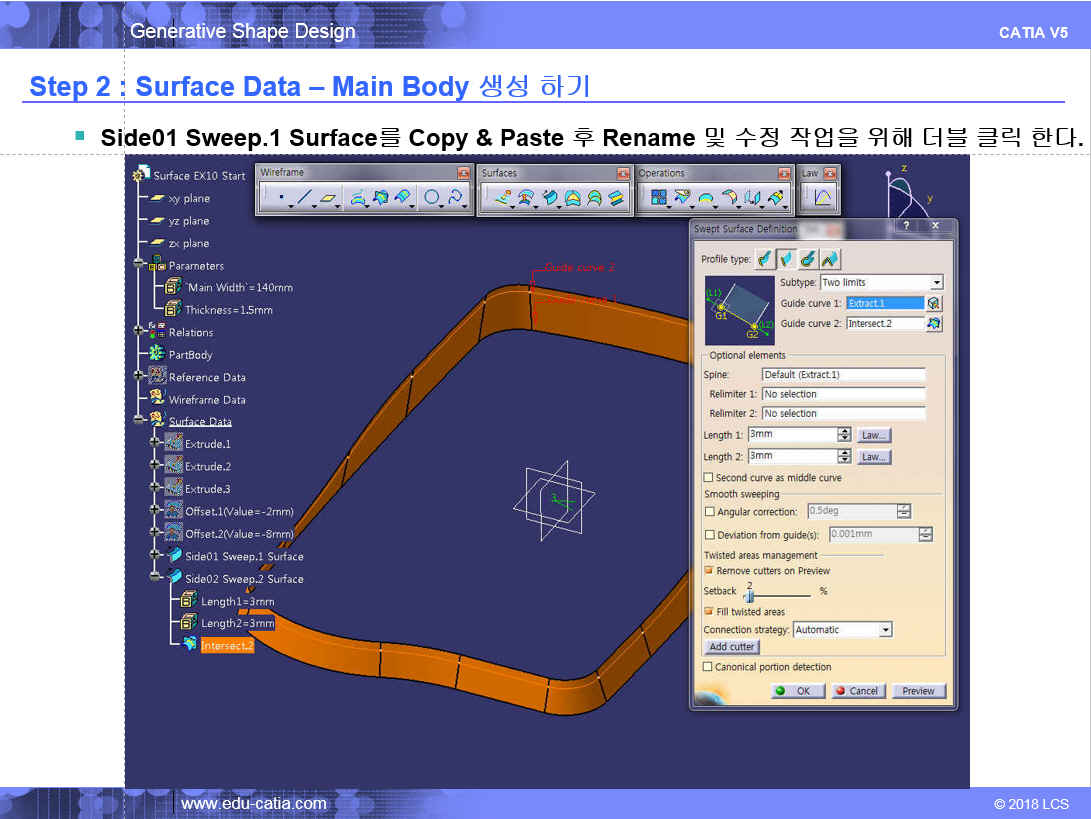
Task: Click the icon beside Guide curve 2 field
Action: 934,323
